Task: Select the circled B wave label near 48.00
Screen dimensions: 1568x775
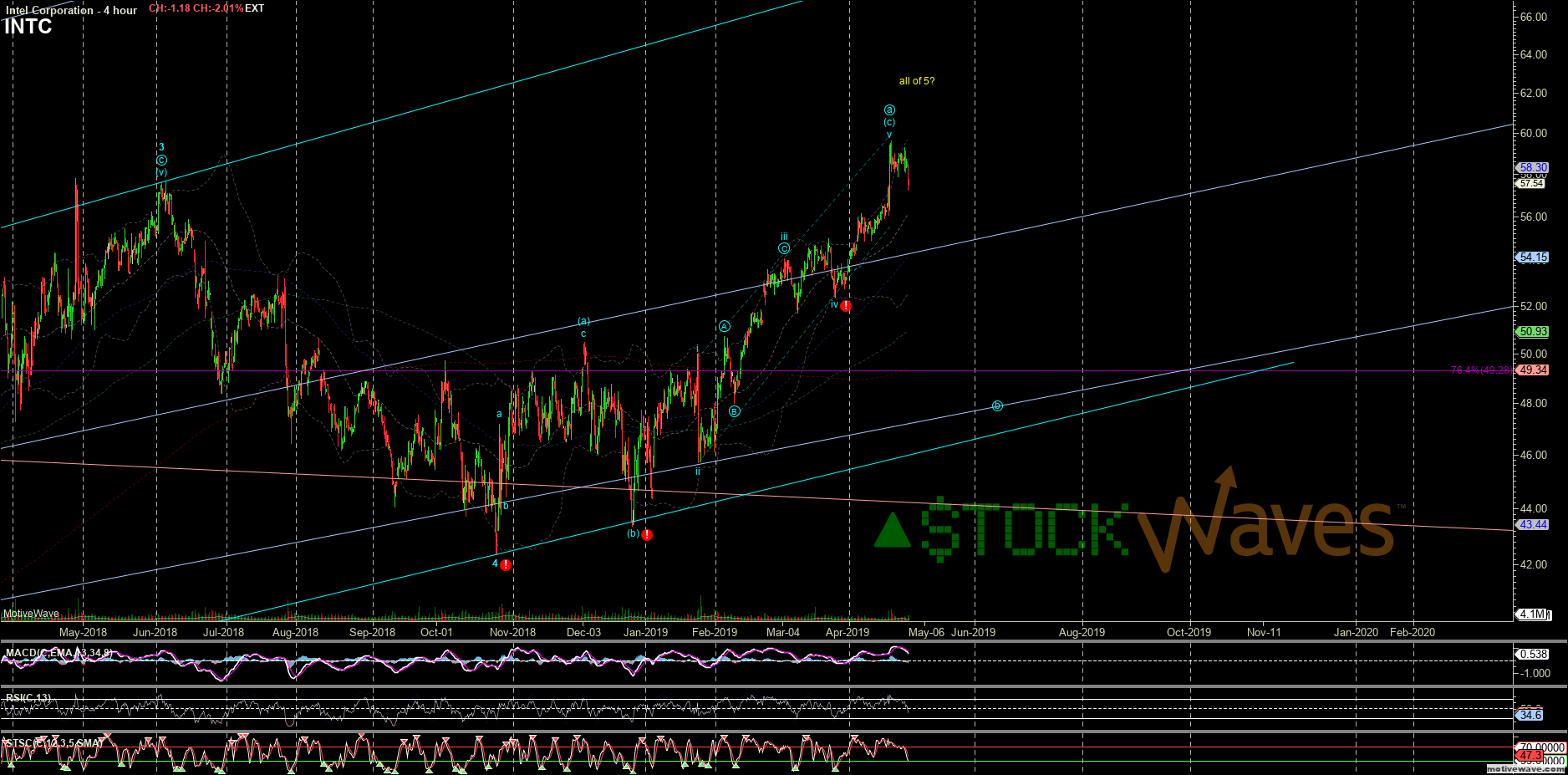Action: pyautogui.click(x=734, y=411)
